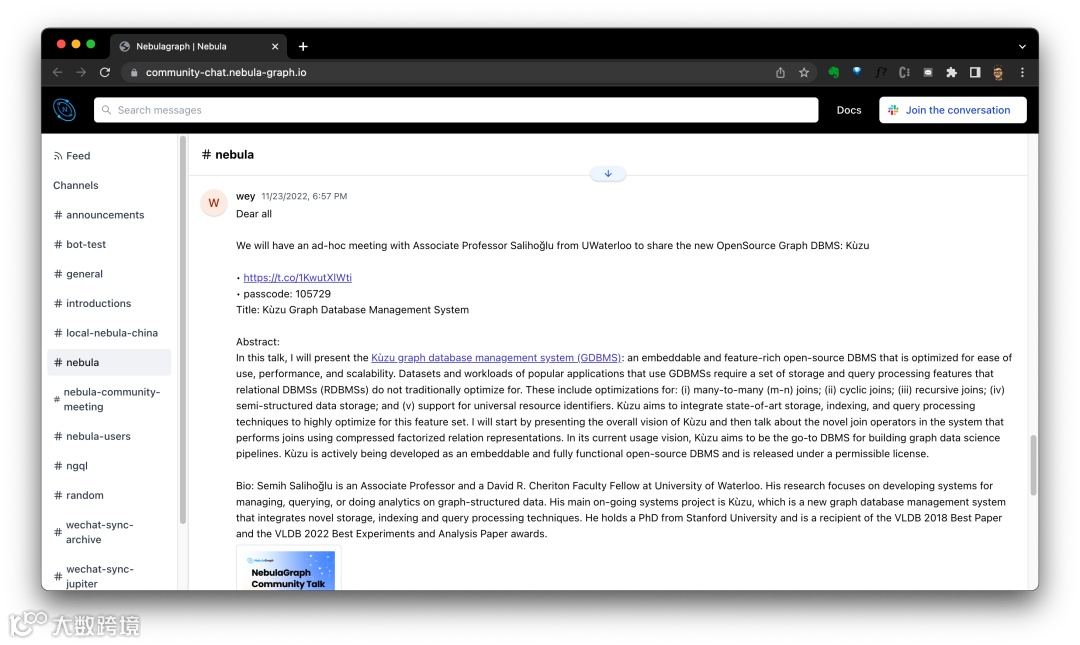
Task: Click the share page icon
Action: (x=780, y=72)
